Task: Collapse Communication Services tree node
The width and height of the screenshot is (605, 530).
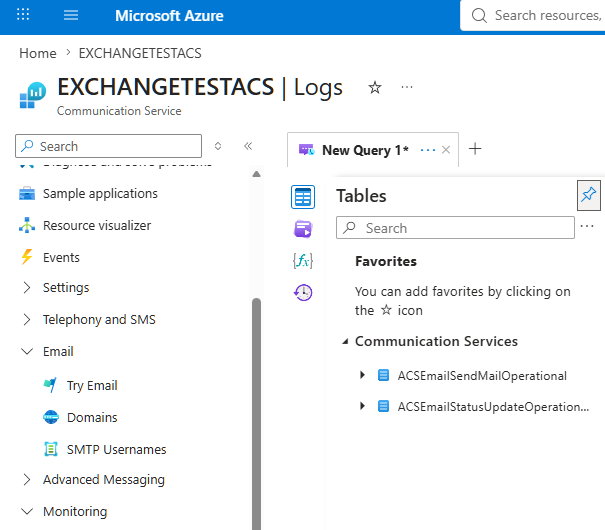Action: click(345, 341)
